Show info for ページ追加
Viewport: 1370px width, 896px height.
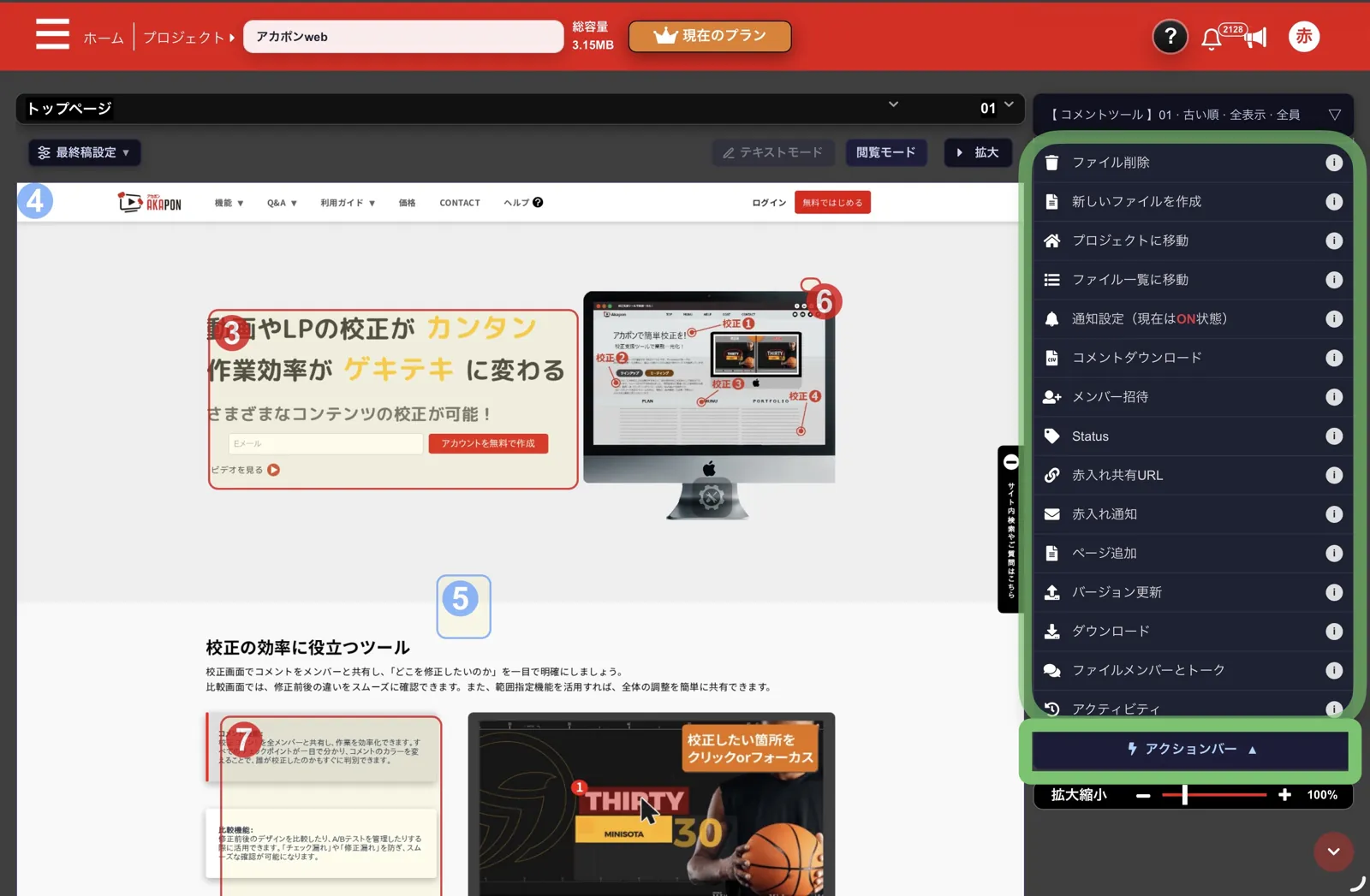1333,554
